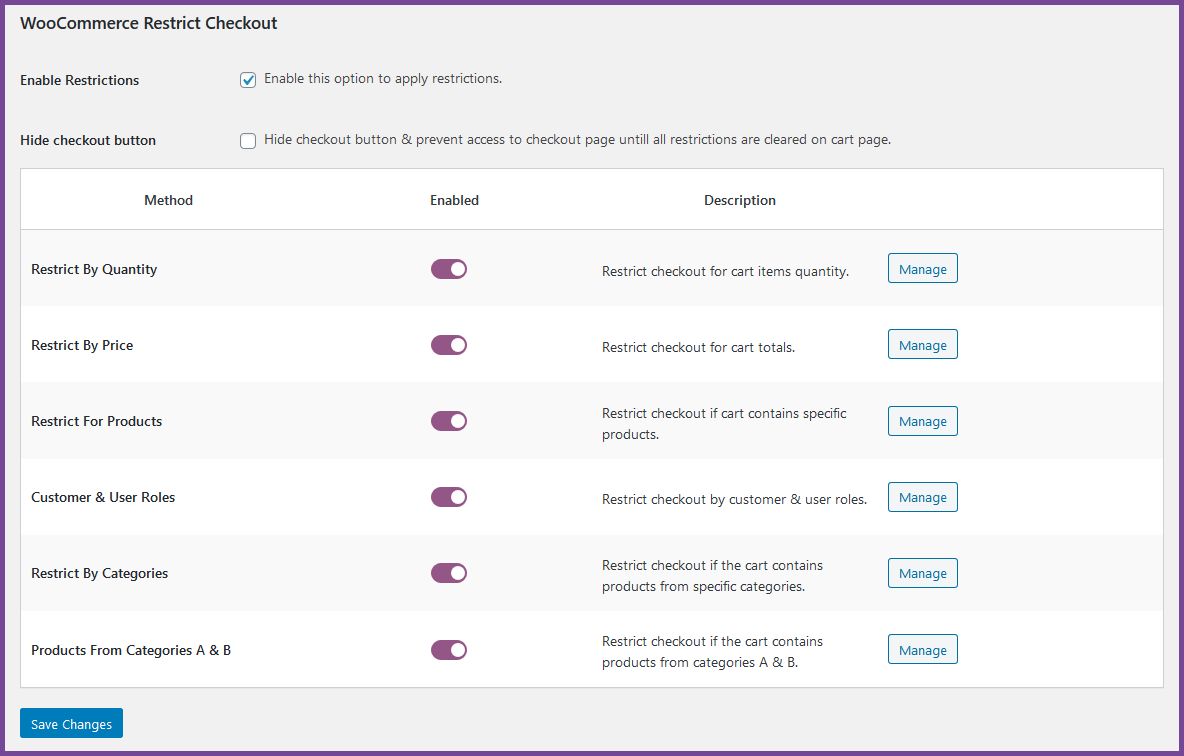The image size is (1184, 756).
Task: Open Manage for Restrict By Price
Action: (x=923, y=344)
